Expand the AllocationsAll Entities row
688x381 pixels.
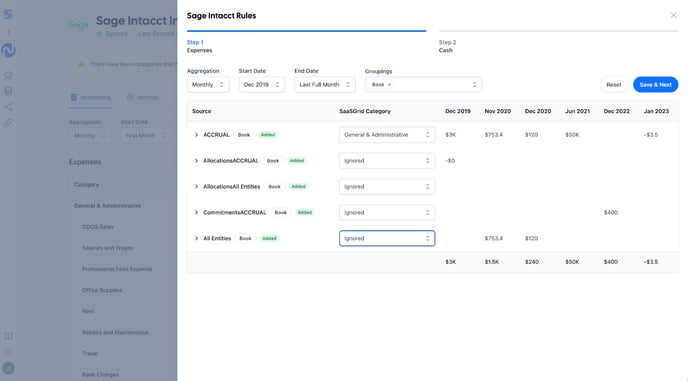pos(196,187)
